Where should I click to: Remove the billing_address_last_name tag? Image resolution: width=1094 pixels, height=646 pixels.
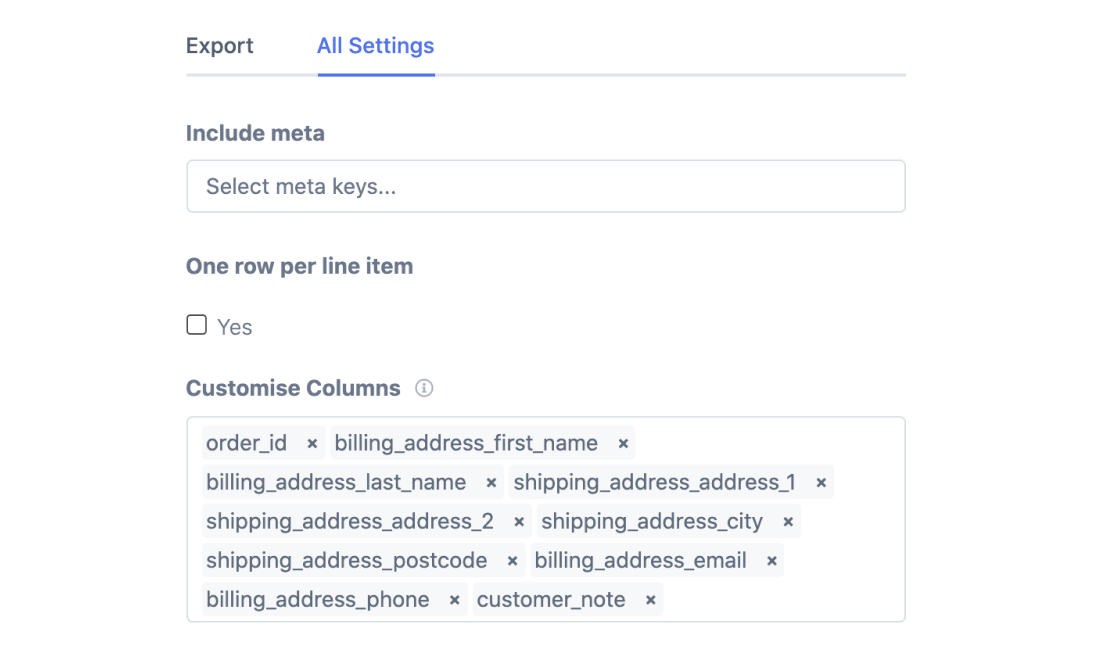click(491, 483)
